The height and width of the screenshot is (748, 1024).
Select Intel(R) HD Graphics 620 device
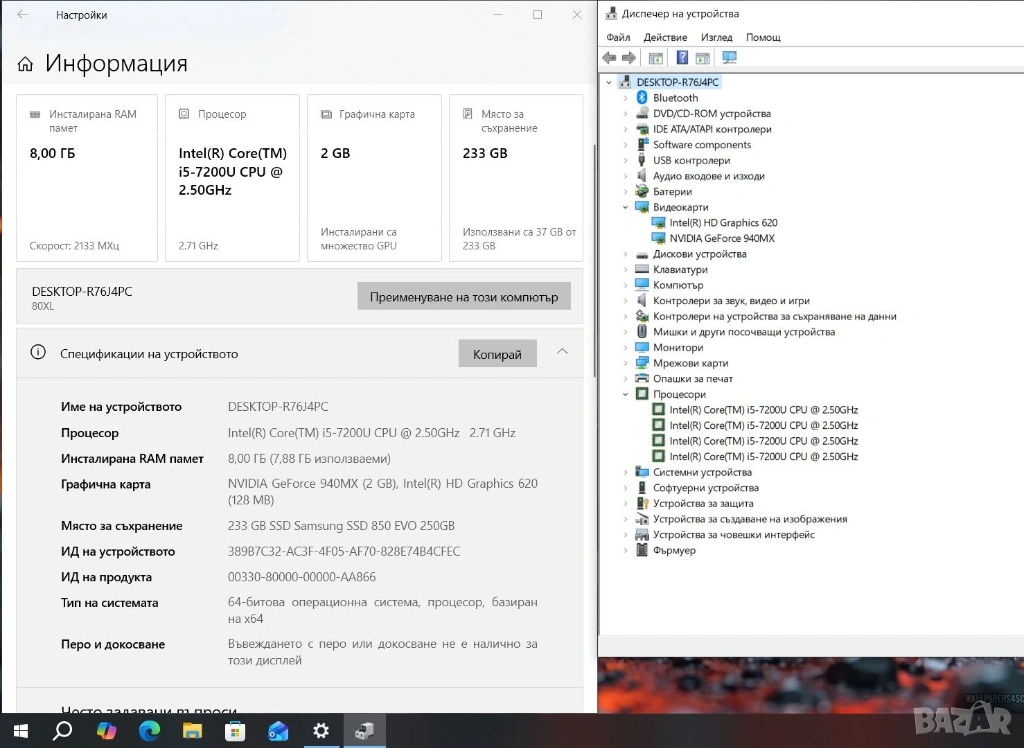(722, 223)
